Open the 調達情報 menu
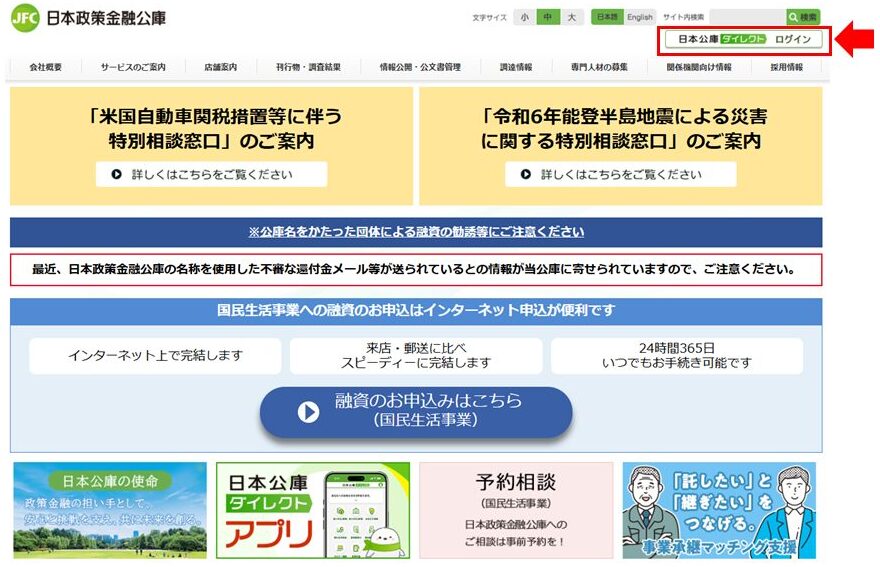880x567 pixels. pyautogui.click(x=516, y=67)
